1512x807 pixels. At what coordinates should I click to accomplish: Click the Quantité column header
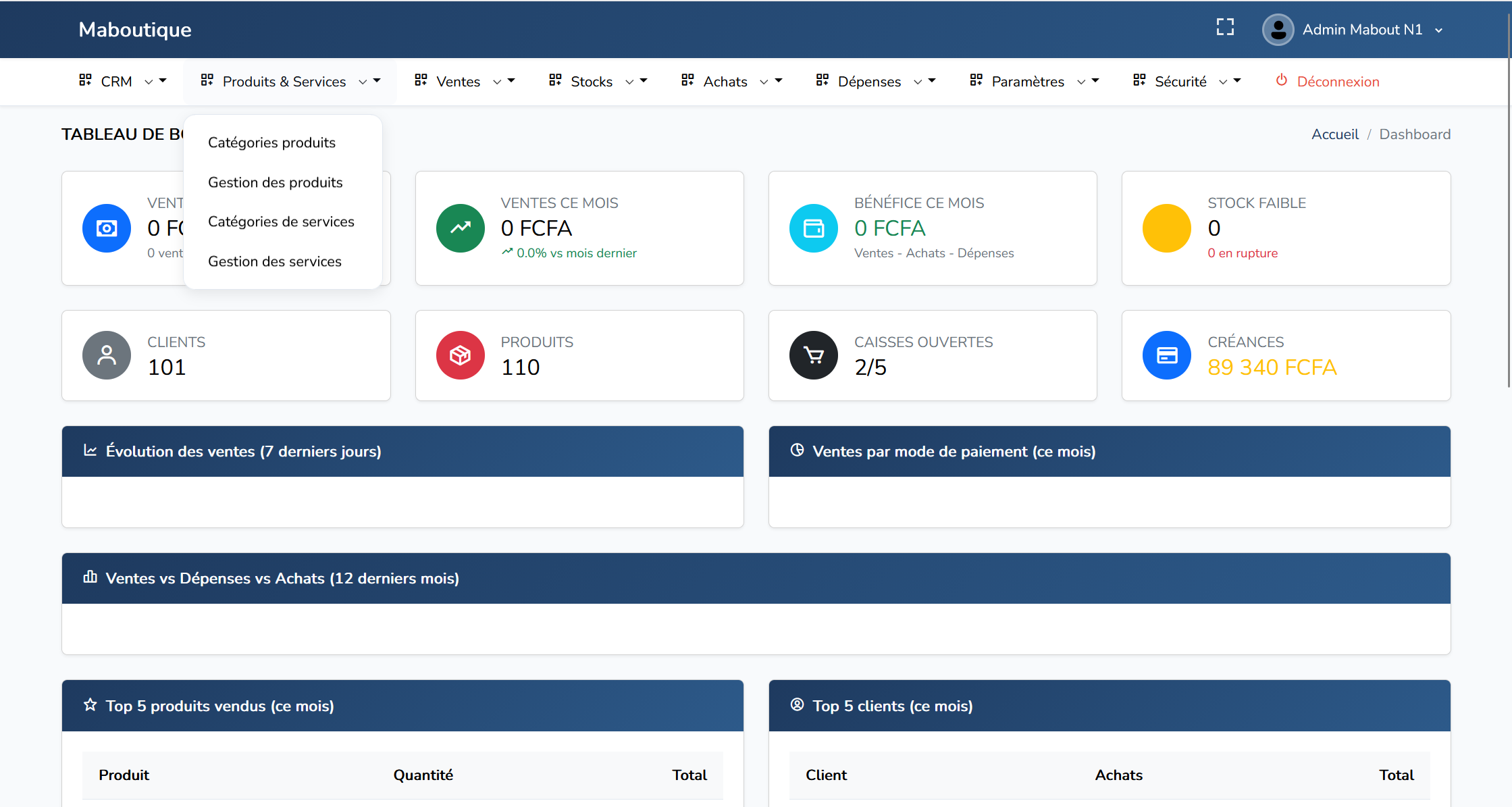pos(423,775)
